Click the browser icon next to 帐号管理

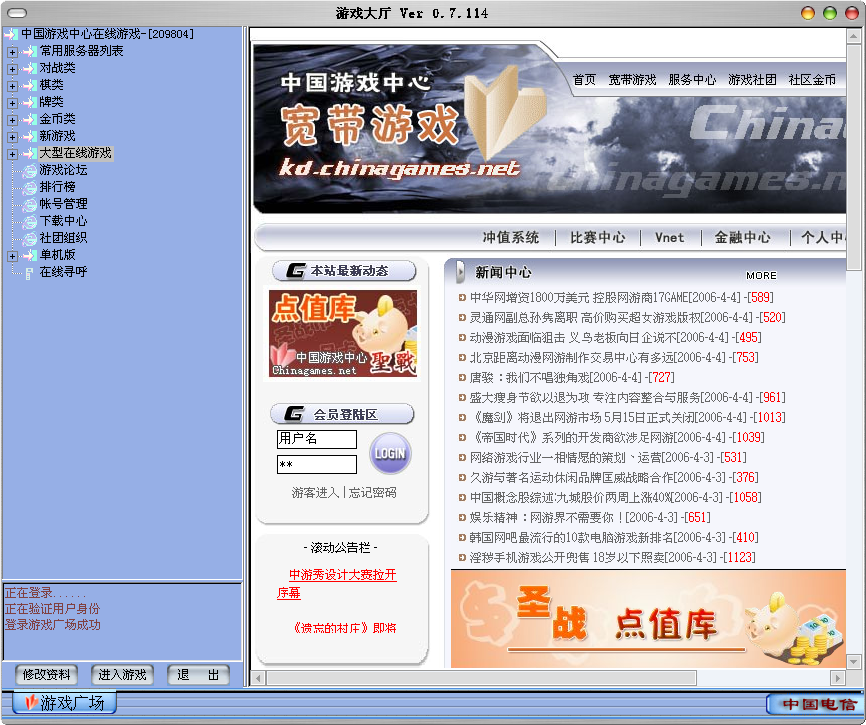[x=29, y=205]
